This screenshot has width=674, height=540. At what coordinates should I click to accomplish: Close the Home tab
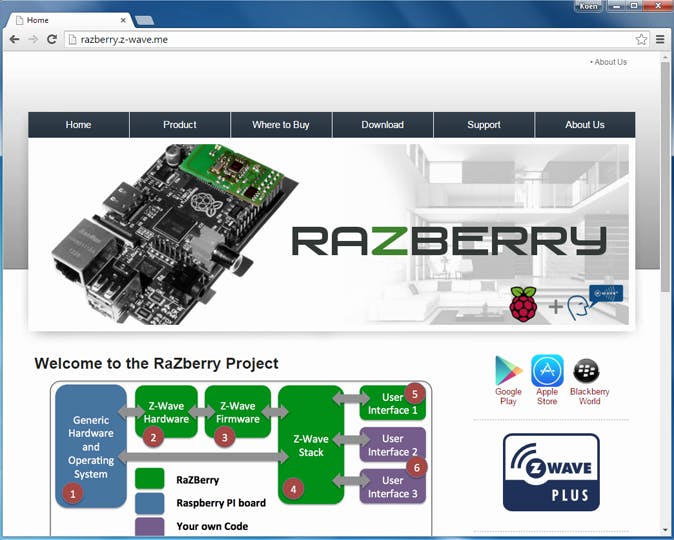tap(123, 20)
